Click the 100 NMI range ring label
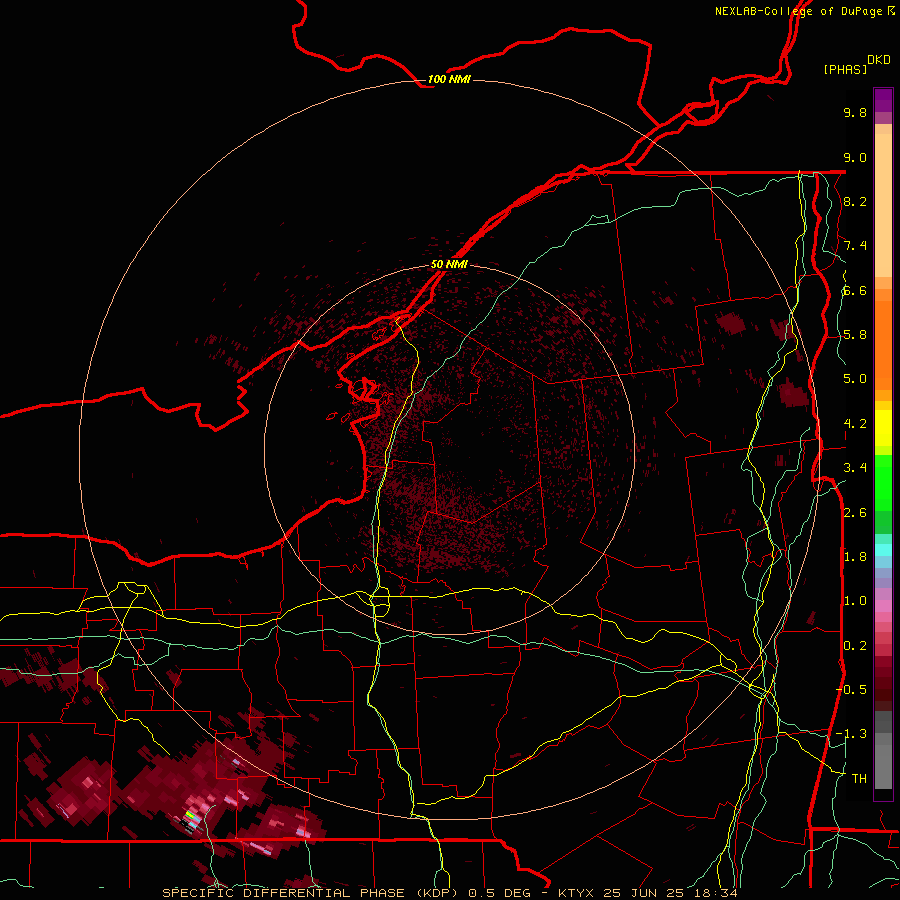The image size is (900, 900). tap(449, 79)
